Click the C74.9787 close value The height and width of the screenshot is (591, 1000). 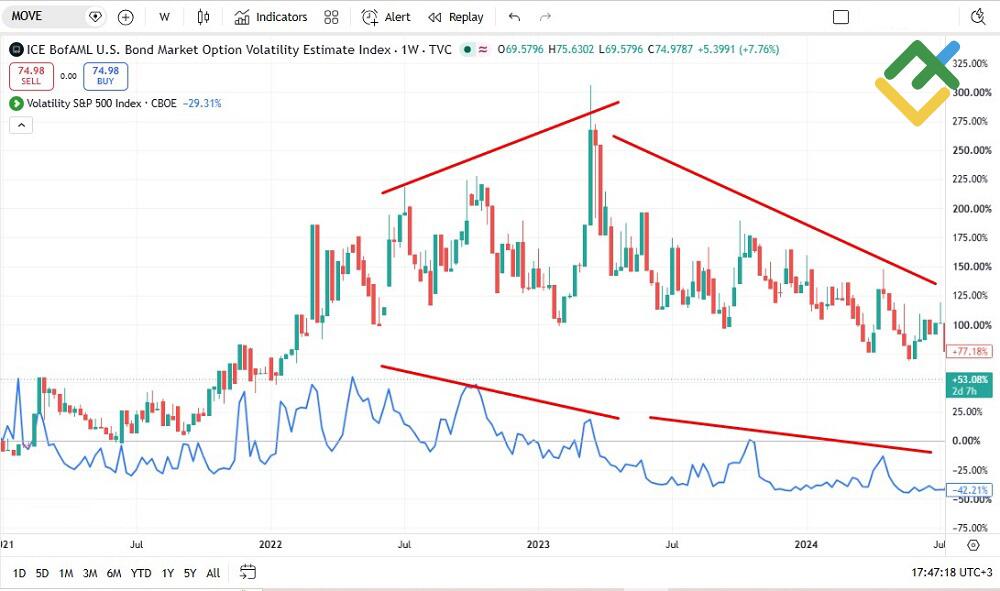point(670,49)
